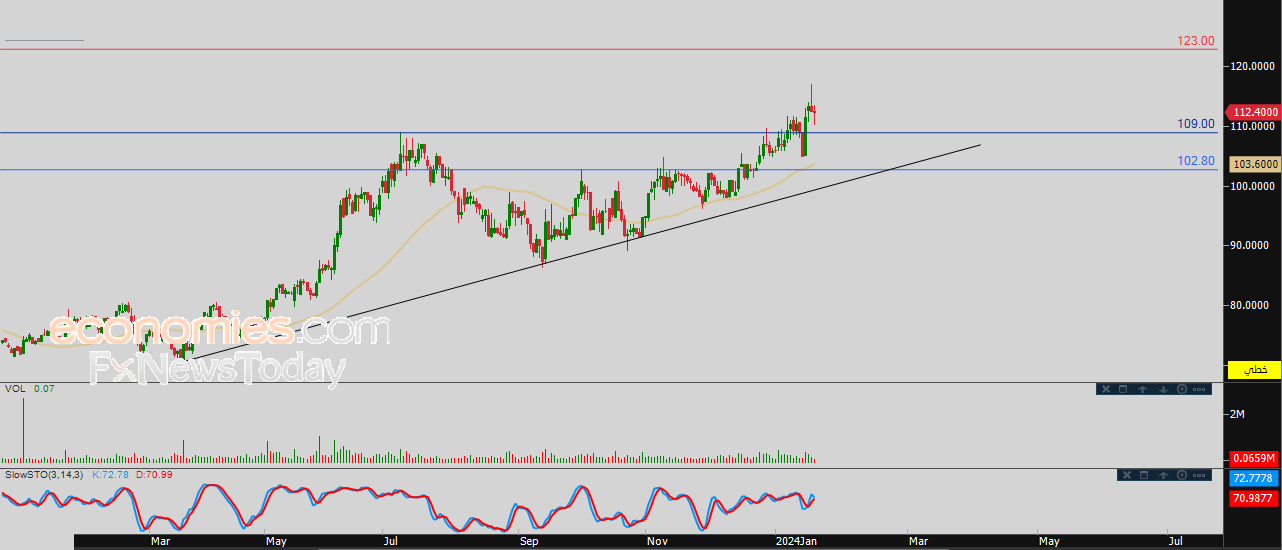Move the VOL panel up

pos(1143,389)
